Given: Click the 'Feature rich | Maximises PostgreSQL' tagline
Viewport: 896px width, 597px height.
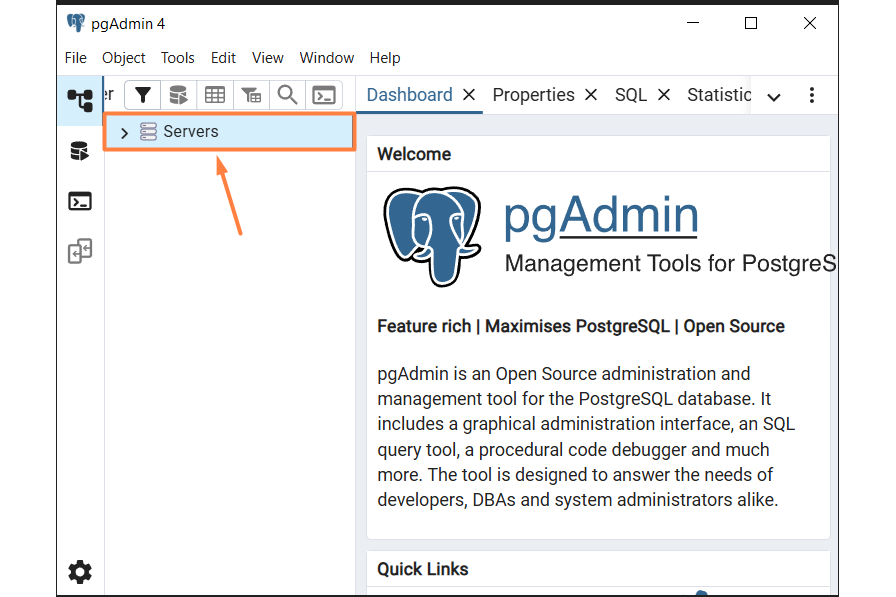Looking at the screenshot, I should (581, 326).
